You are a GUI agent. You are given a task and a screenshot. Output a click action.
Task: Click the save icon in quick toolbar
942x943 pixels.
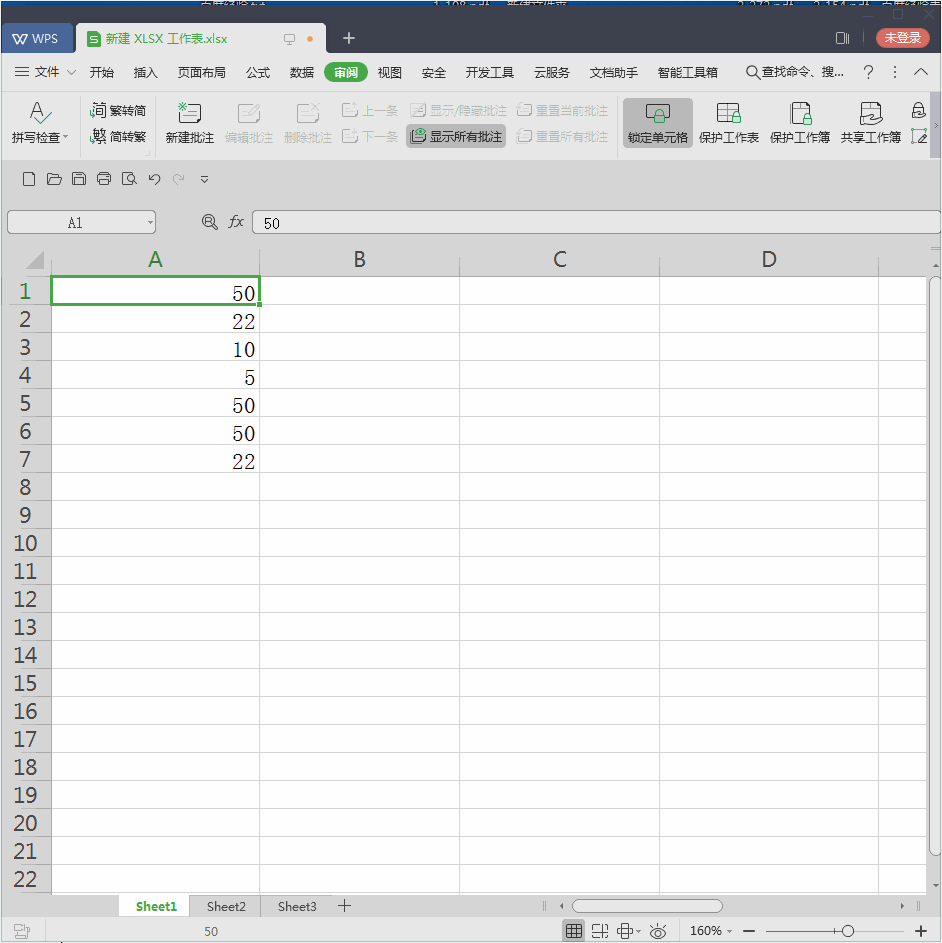click(x=79, y=179)
